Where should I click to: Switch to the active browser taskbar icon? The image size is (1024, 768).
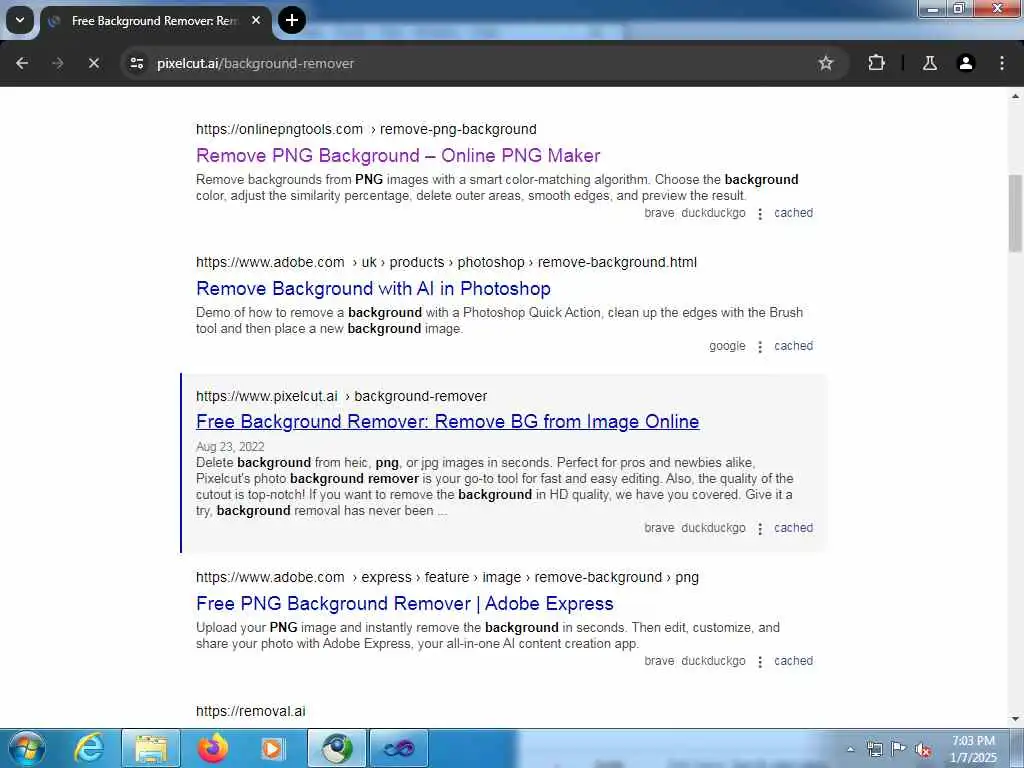pyautogui.click(x=336, y=748)
